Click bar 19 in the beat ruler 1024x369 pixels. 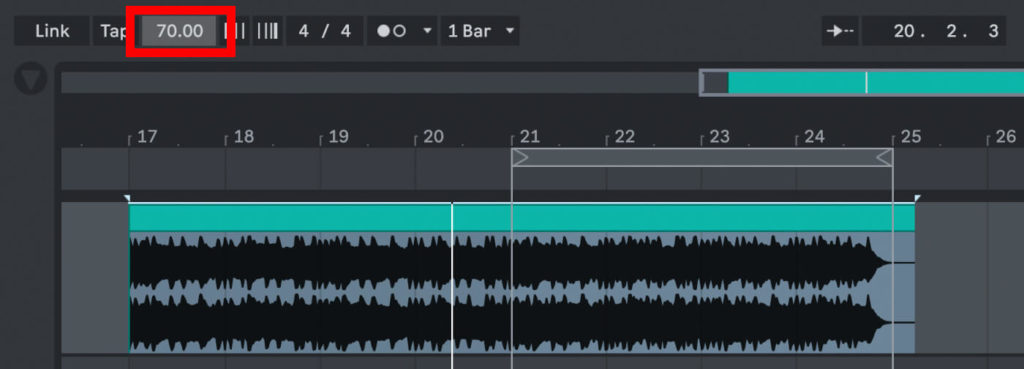click(338, 137)
